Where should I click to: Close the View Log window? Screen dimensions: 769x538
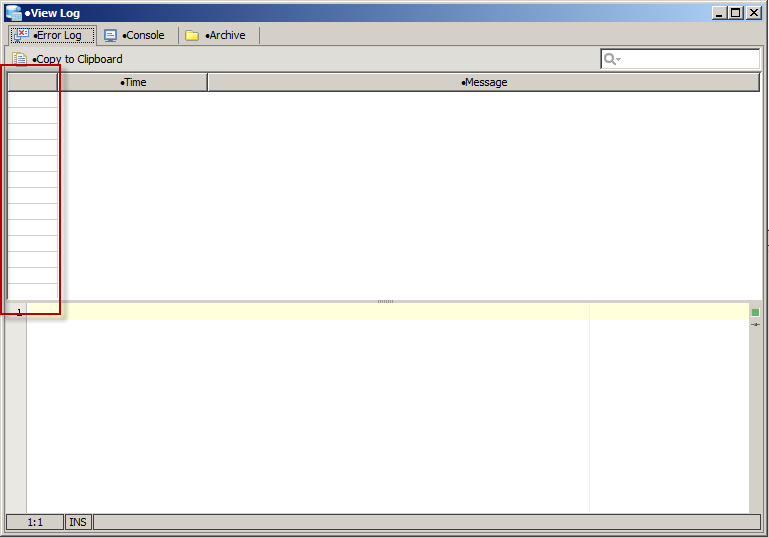(x=754, y=13)
